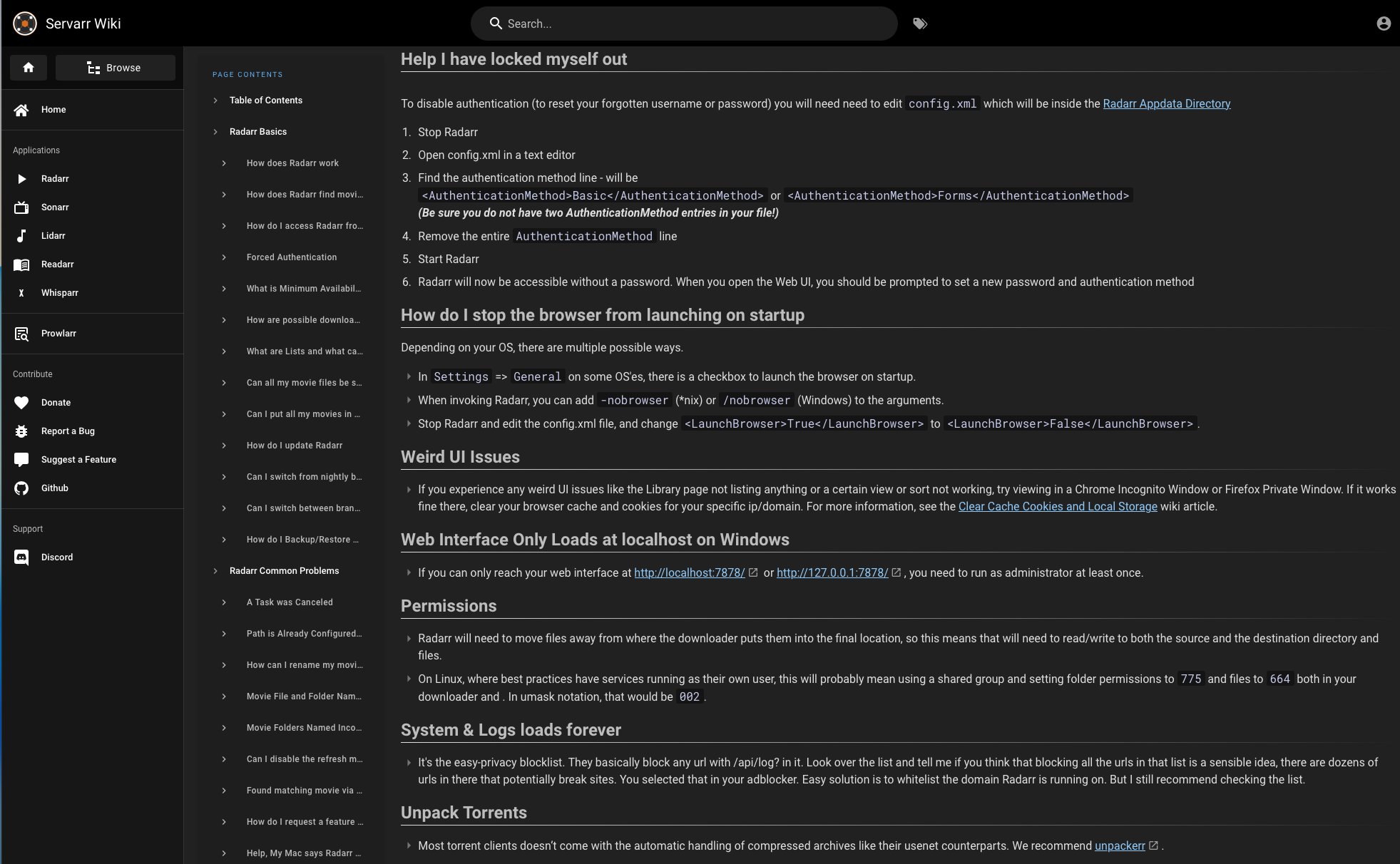1400x864 pixels.
Task: Click the Permissions heading
Action: pyautogui.click(x=449, y=606)
